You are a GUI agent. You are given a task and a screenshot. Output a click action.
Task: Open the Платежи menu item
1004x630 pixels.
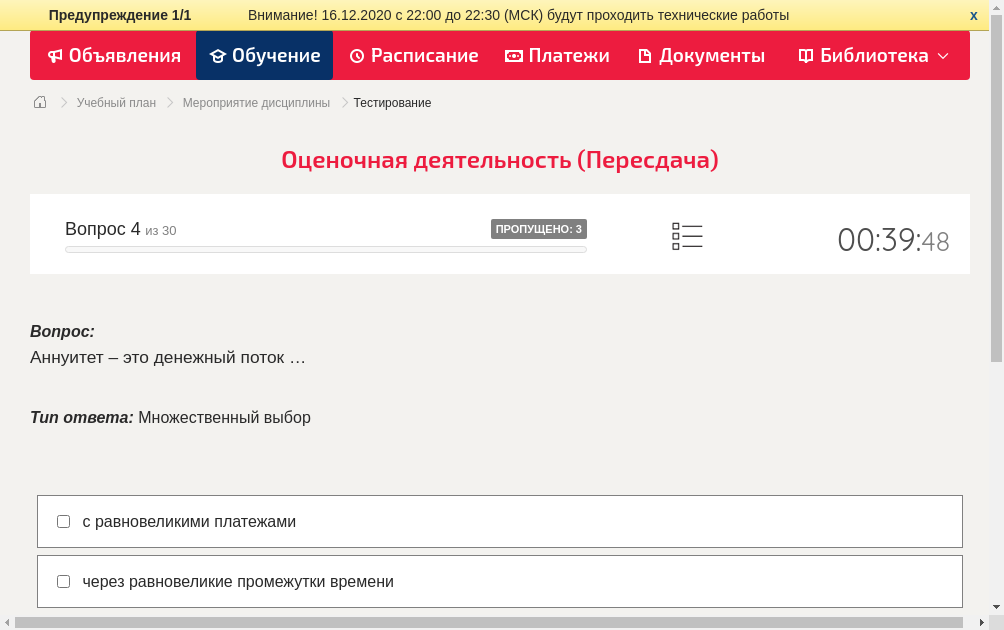(x=557, y=56)
